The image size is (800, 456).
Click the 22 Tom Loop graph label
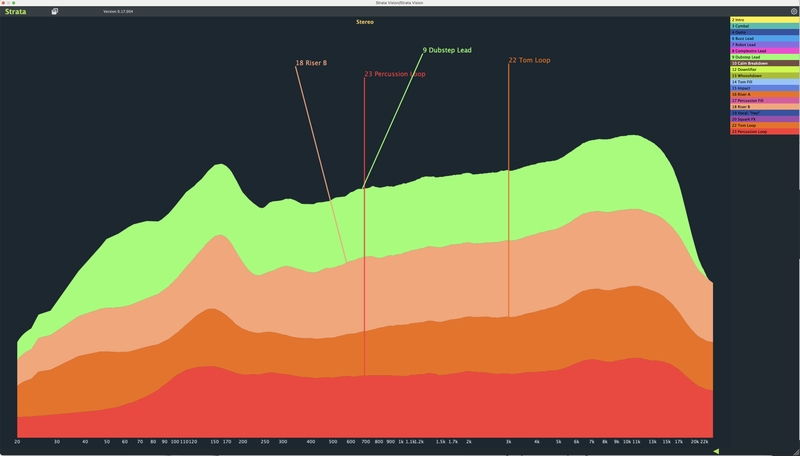tap(529, 60)
